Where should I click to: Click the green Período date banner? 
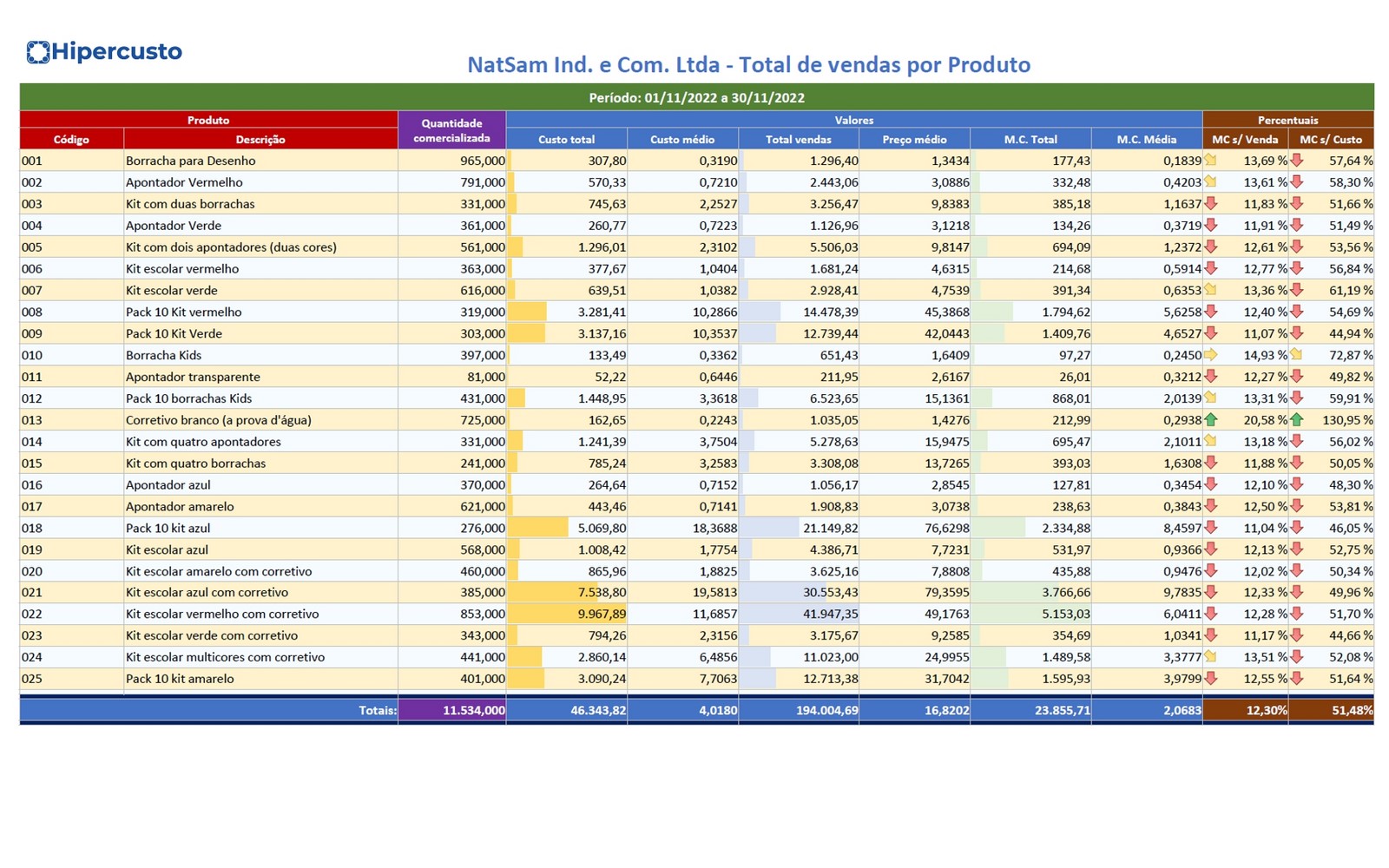tap(696, 97)
